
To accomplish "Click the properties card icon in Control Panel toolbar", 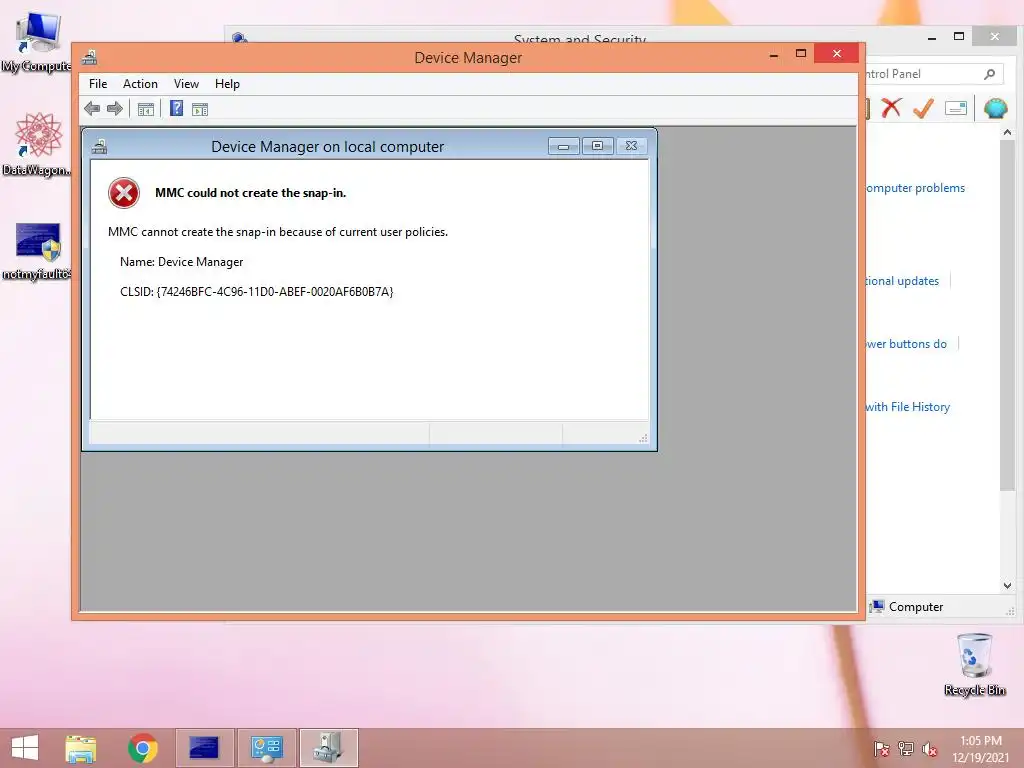I will [x=955, y=108].
